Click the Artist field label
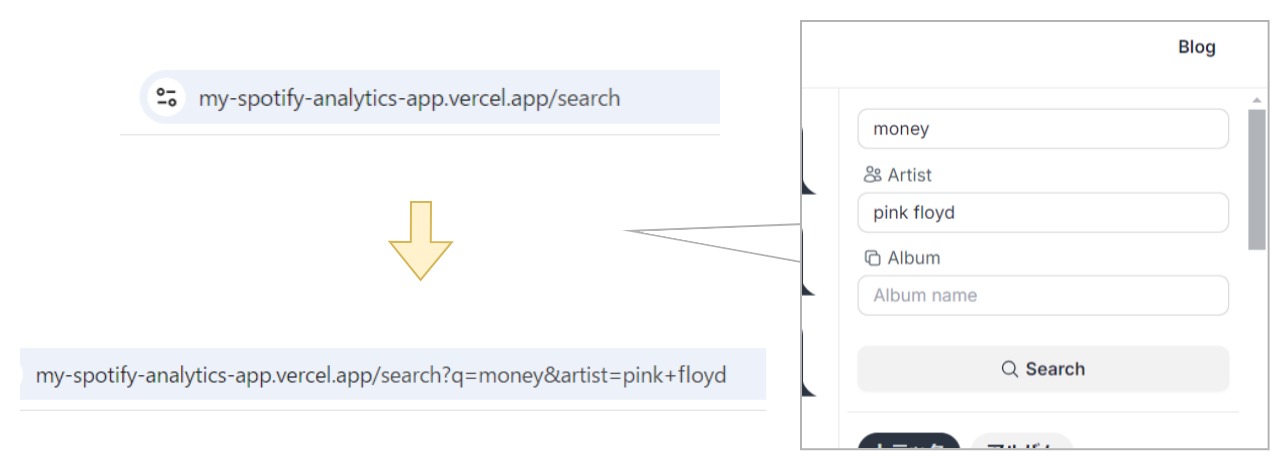This screenshot has height=470, width=1288. pyautogui.click(x=909, y=175)
